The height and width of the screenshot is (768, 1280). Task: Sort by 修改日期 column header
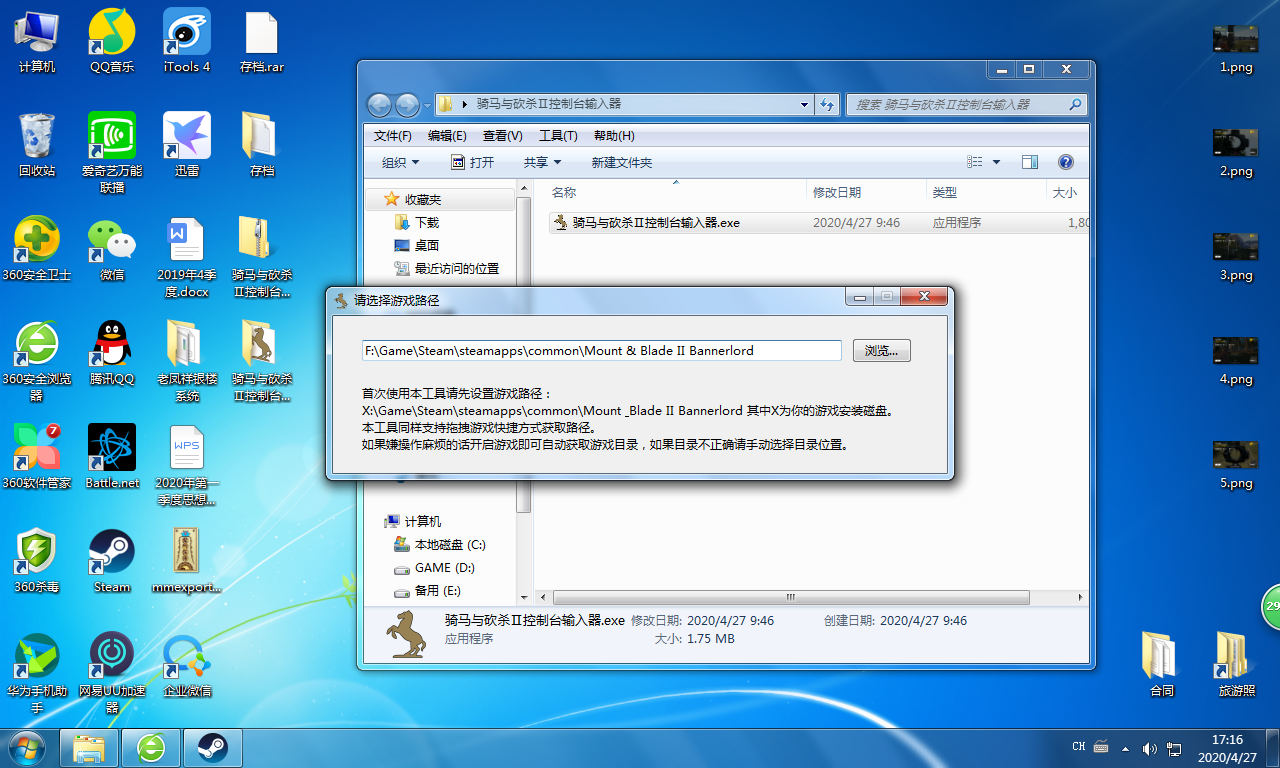[837, 192]
